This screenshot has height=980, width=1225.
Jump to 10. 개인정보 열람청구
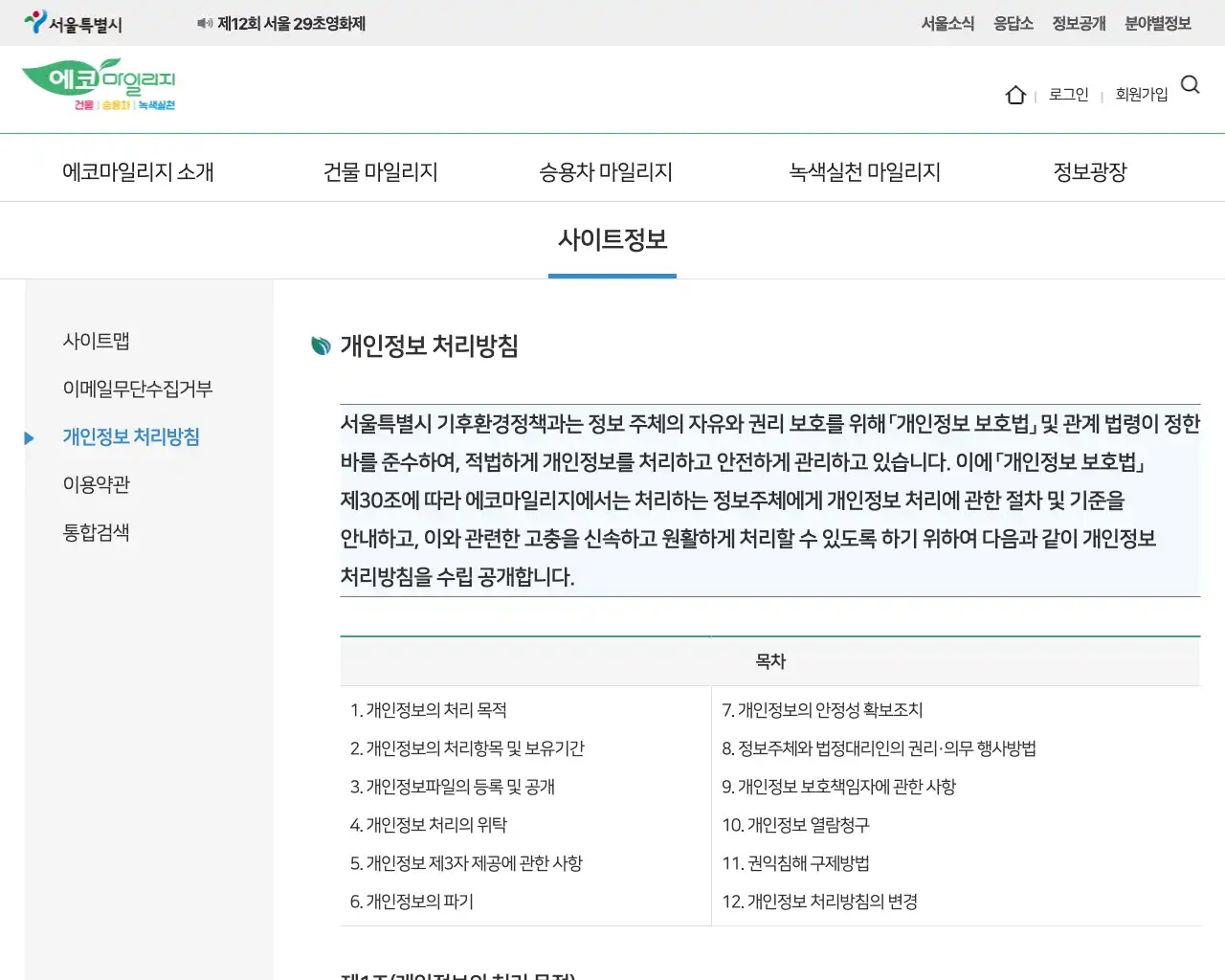796,825
